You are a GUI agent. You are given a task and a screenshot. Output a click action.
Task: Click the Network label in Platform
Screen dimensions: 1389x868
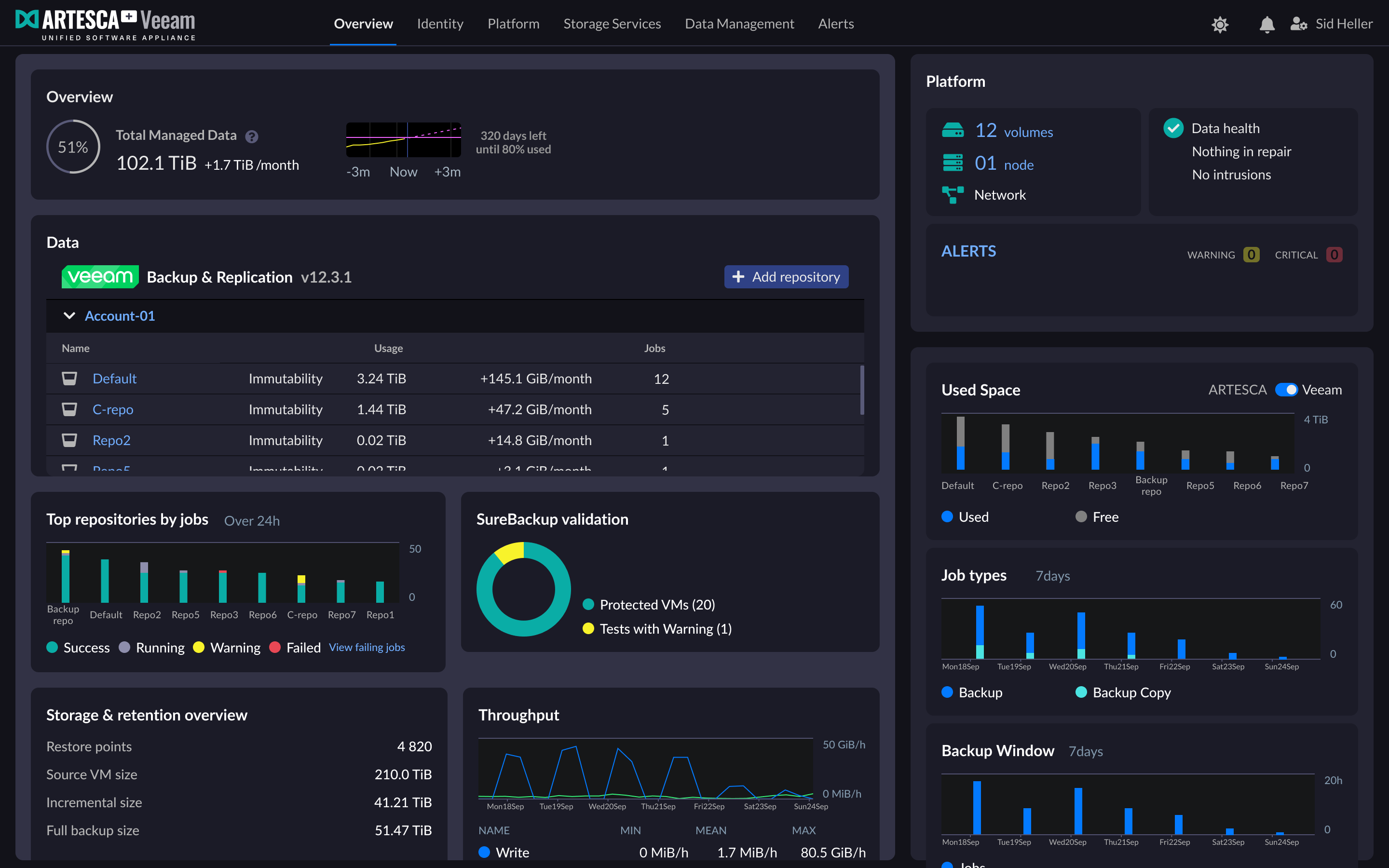(1000, 195)
